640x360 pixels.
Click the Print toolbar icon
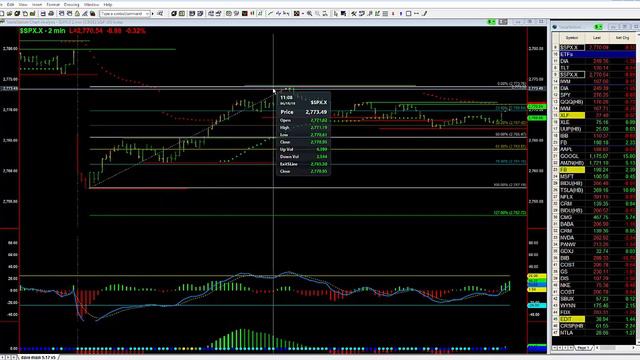(x=51, y=13)
